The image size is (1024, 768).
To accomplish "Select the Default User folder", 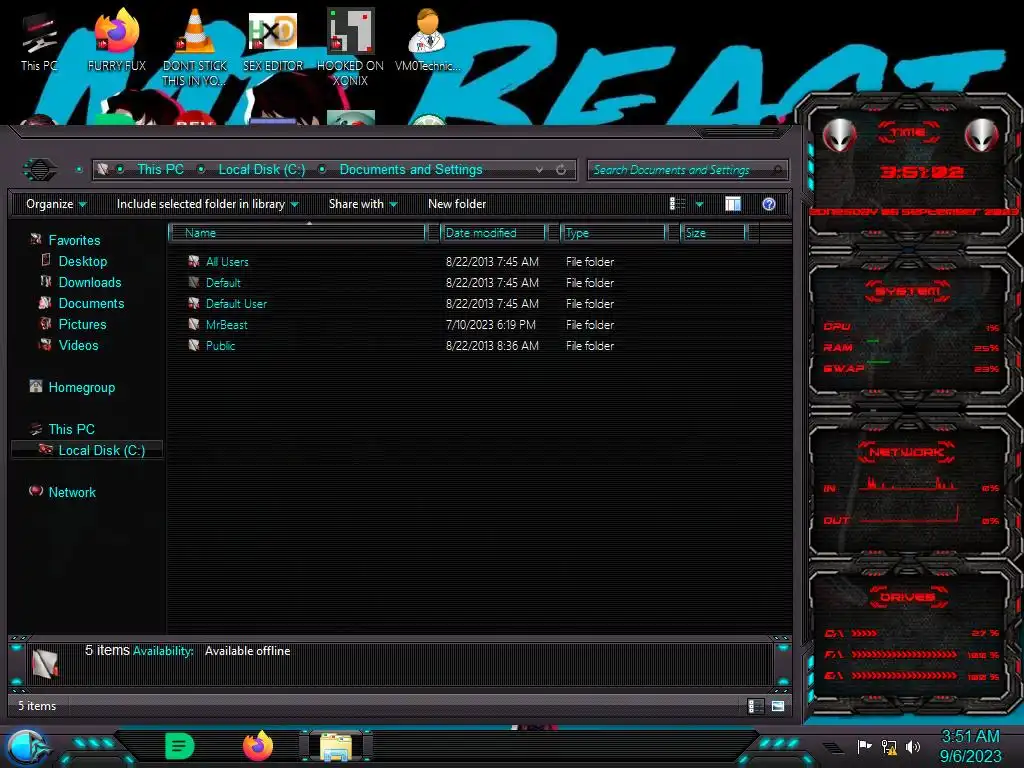I will (236, 304).
